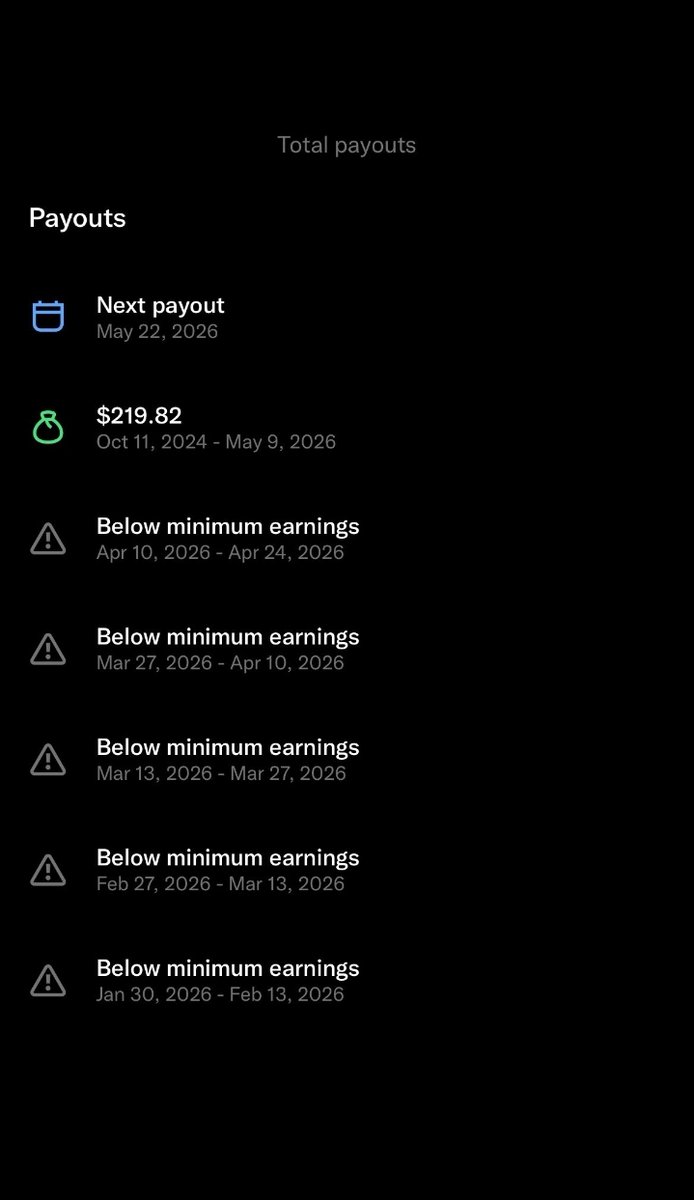This screenshot has height=1200, width=694.
Task: Tap the Mar 13, 2026 - Mar 27, 2026 date text
Action: (x=221, y=774)
